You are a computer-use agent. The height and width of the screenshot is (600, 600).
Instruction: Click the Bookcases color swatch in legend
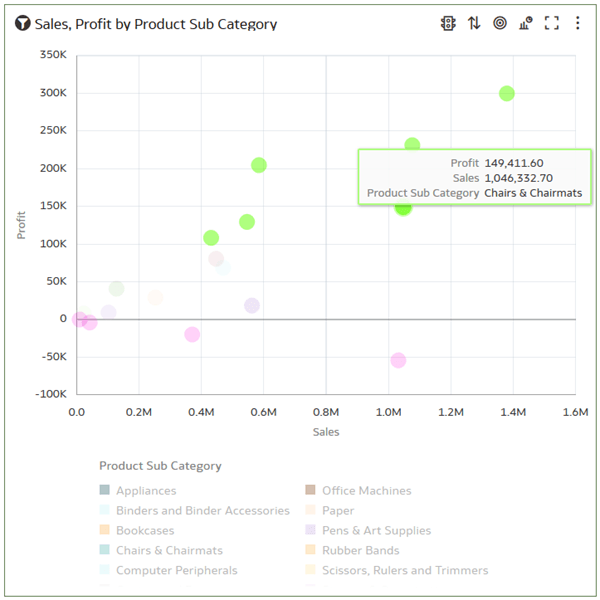pyautogui.click(x=104, y=530)
